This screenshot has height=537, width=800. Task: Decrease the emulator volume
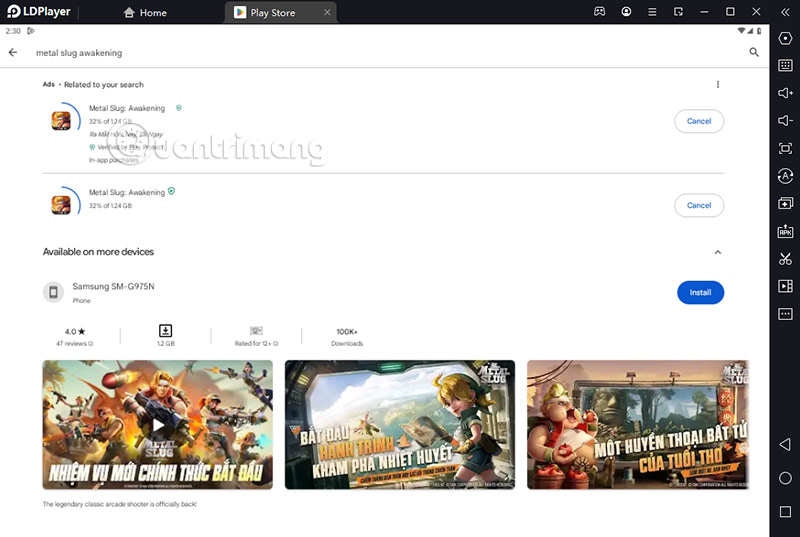pyautogui.click(x=785, y=120)
